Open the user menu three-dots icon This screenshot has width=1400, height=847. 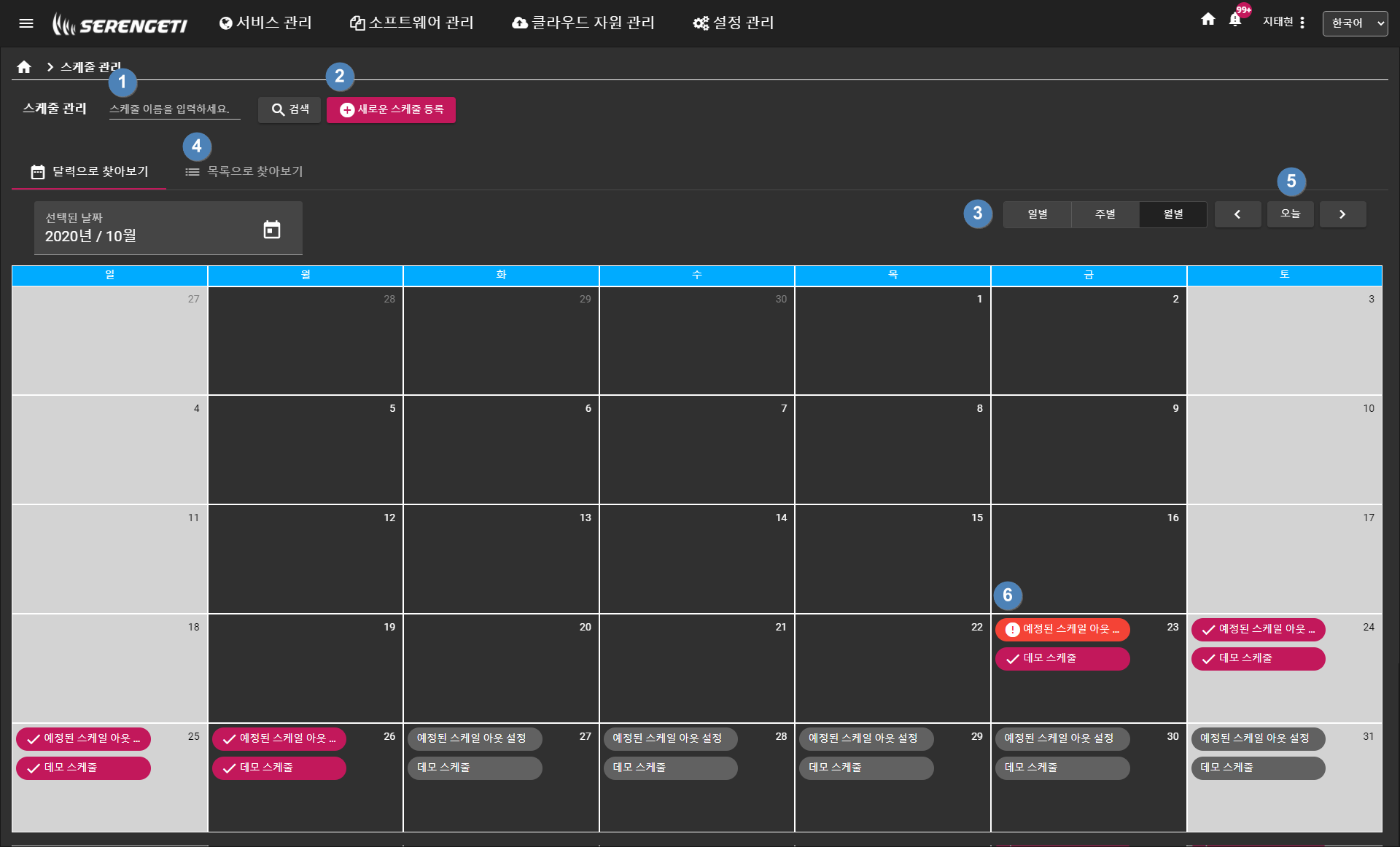click(x=1302, y=23)
